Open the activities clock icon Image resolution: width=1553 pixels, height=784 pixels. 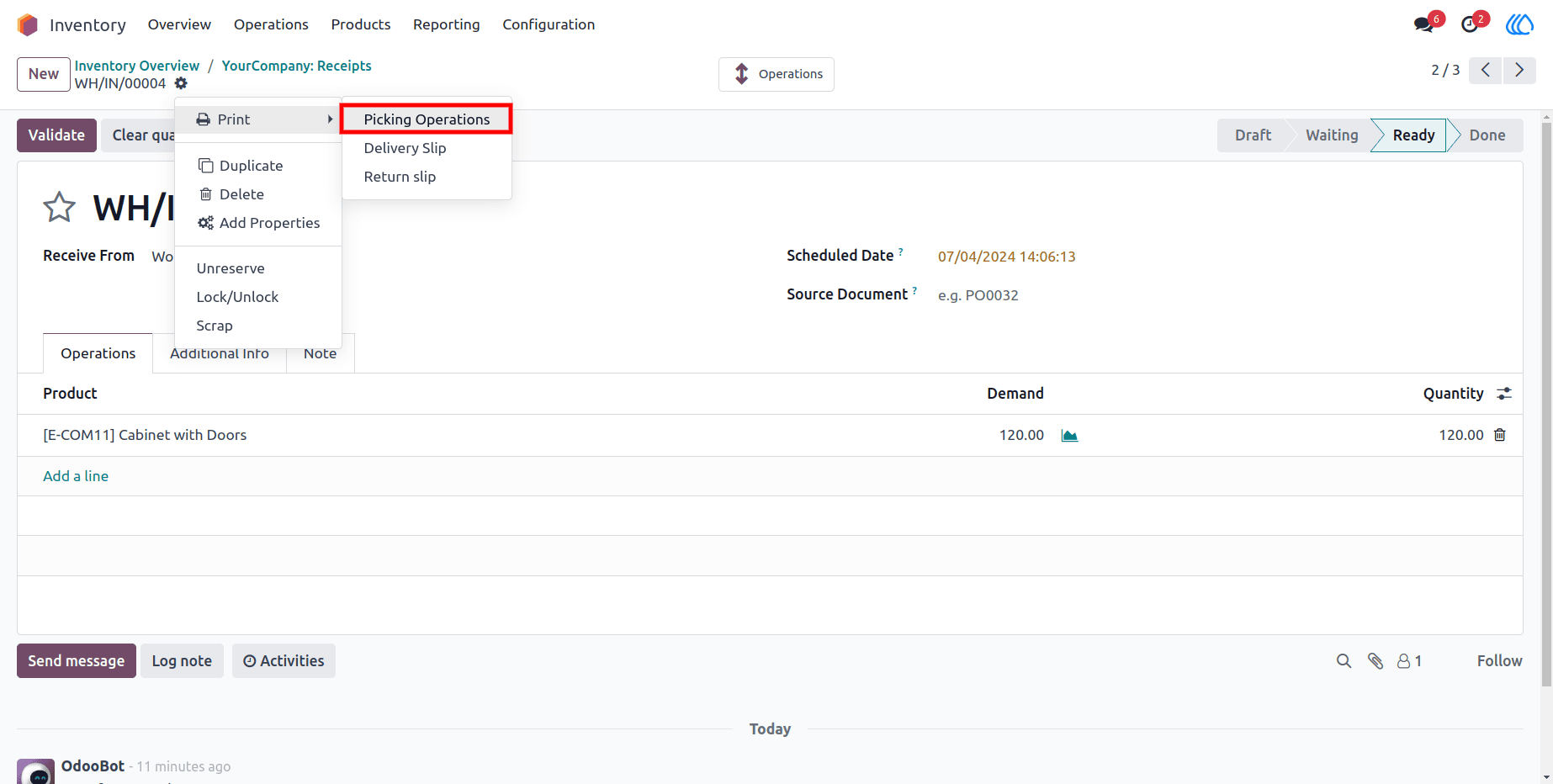pos(1470,24)
